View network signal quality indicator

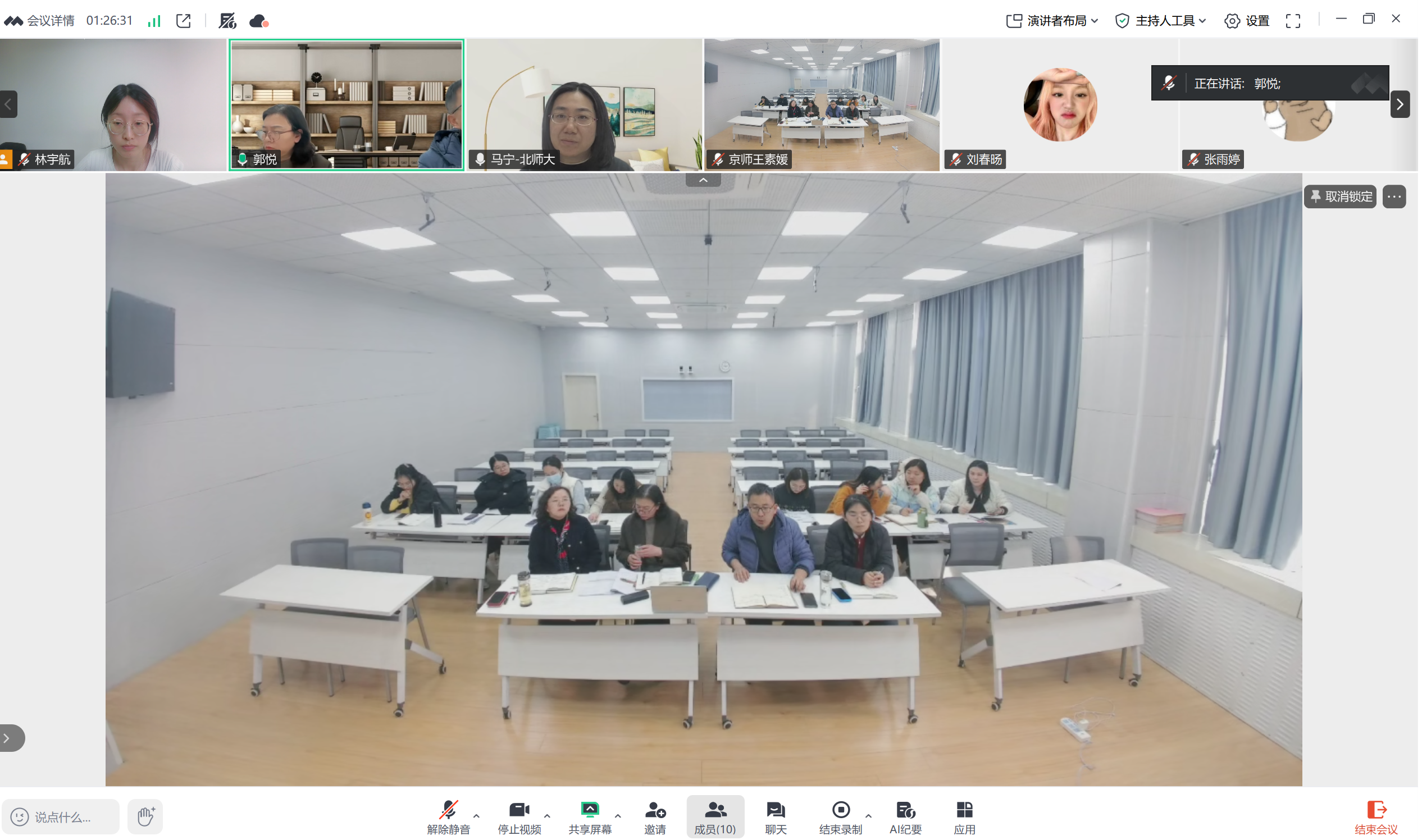[154, 21]
